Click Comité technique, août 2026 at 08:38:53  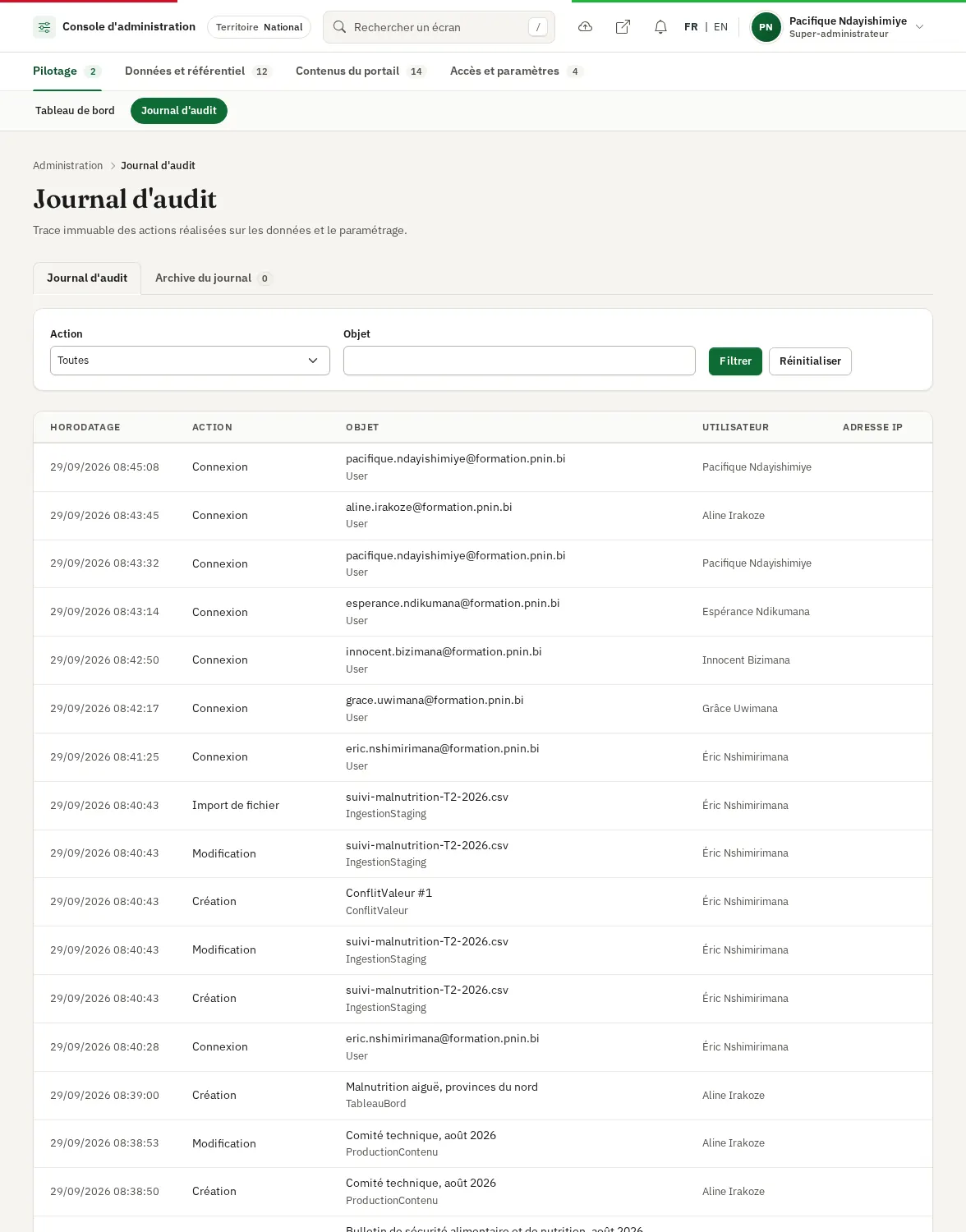[x=421, y=1136]
